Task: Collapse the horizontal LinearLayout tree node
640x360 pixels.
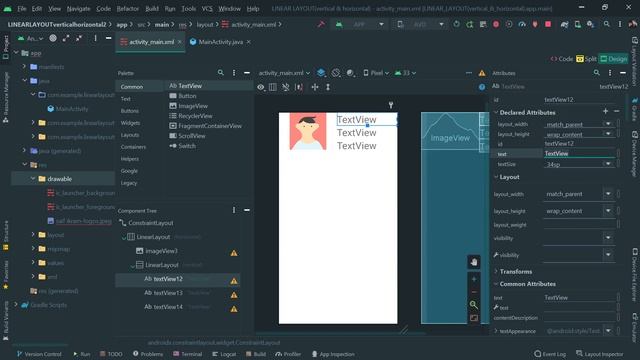Action: [x=124, y=237]
